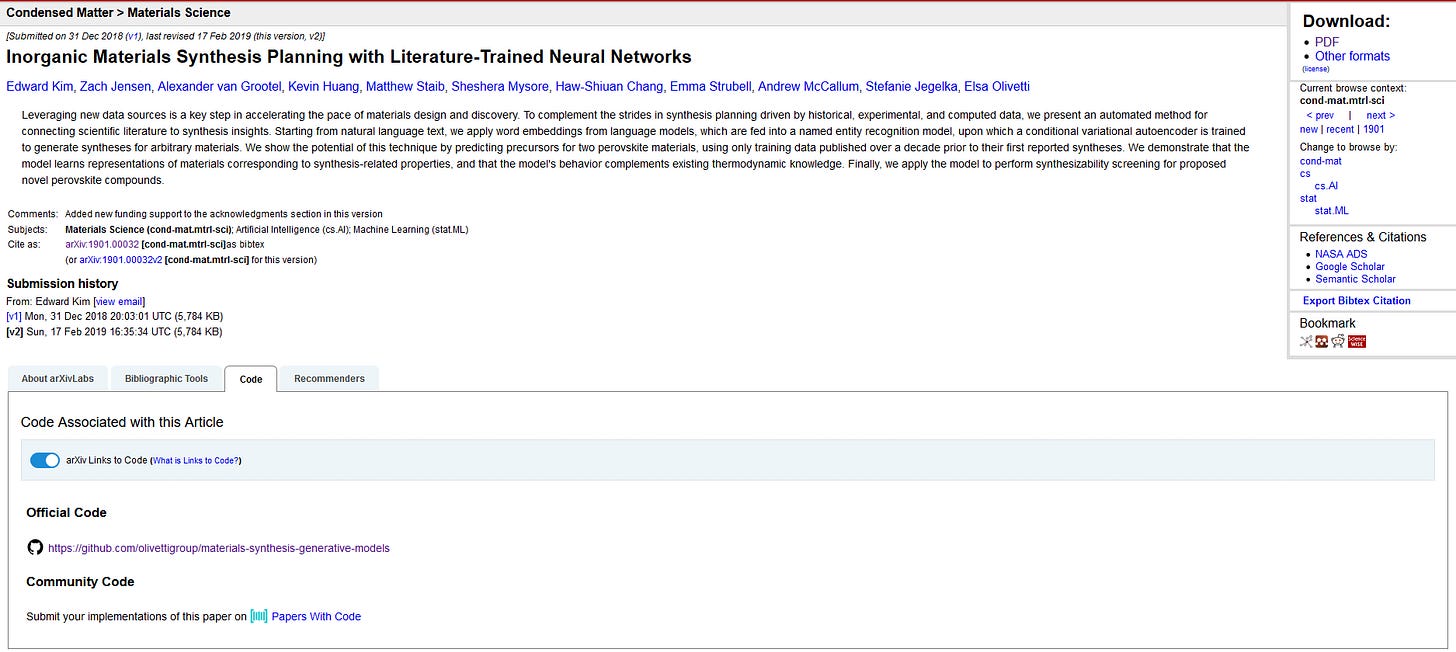The height and width of the screenshot is (652, 1456).
Task: Change browse context to stat
Action: coord(1308,198)
